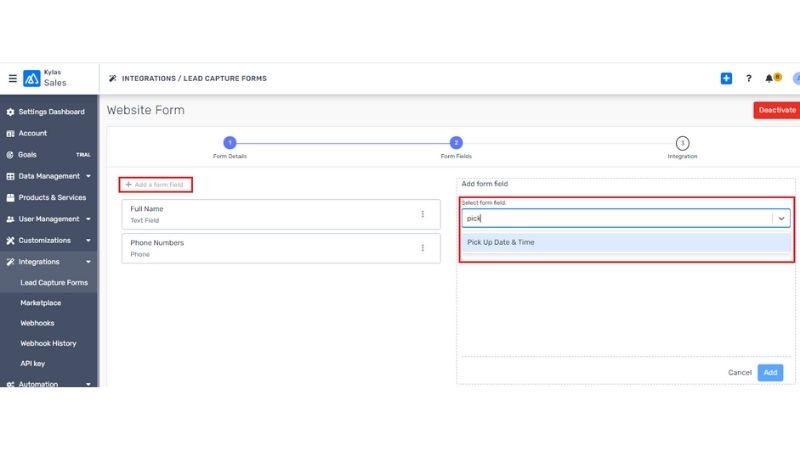Click into the select form field input

click(616, 218)
